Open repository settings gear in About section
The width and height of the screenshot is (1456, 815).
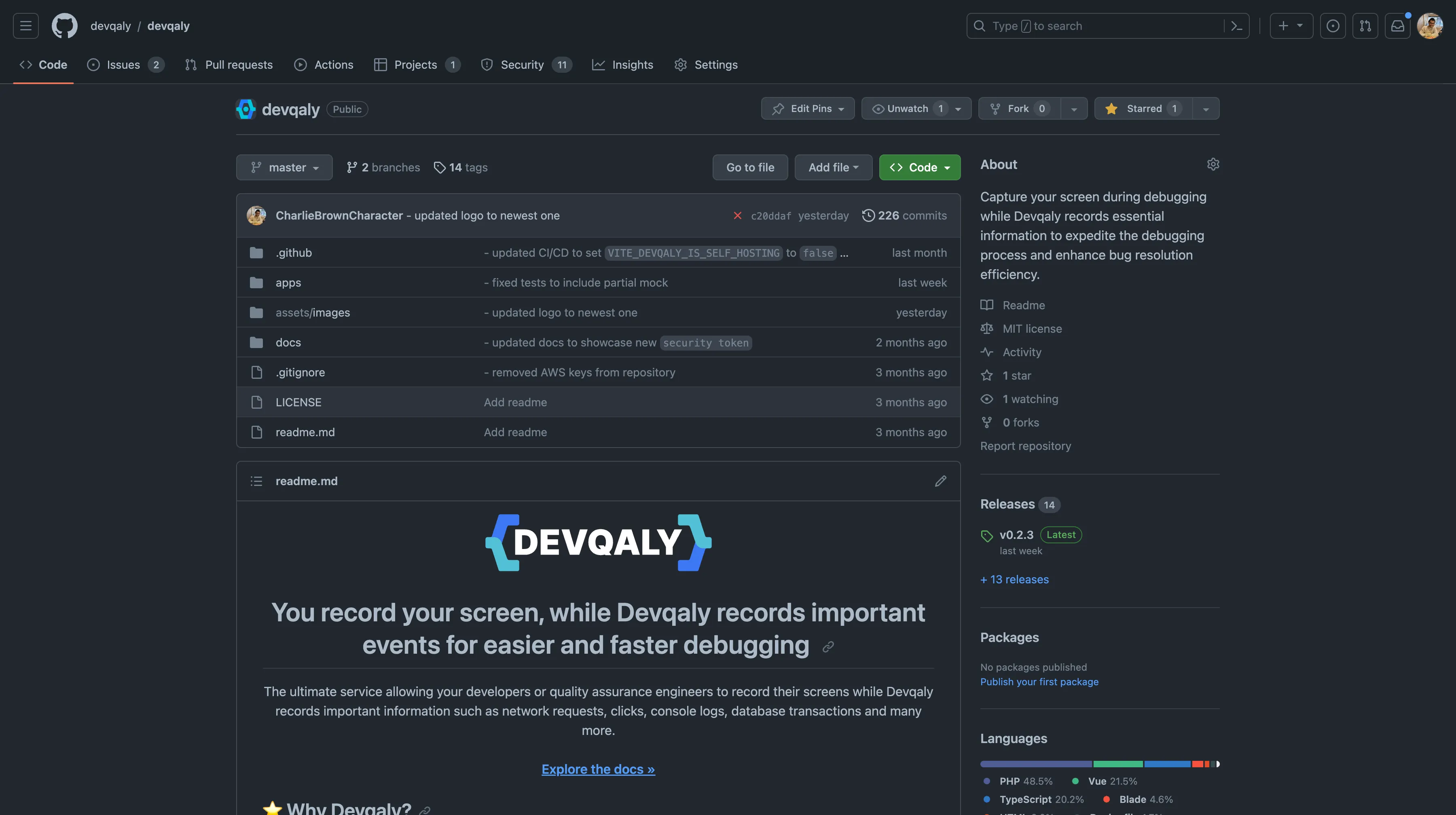[x=1213, y=164]
